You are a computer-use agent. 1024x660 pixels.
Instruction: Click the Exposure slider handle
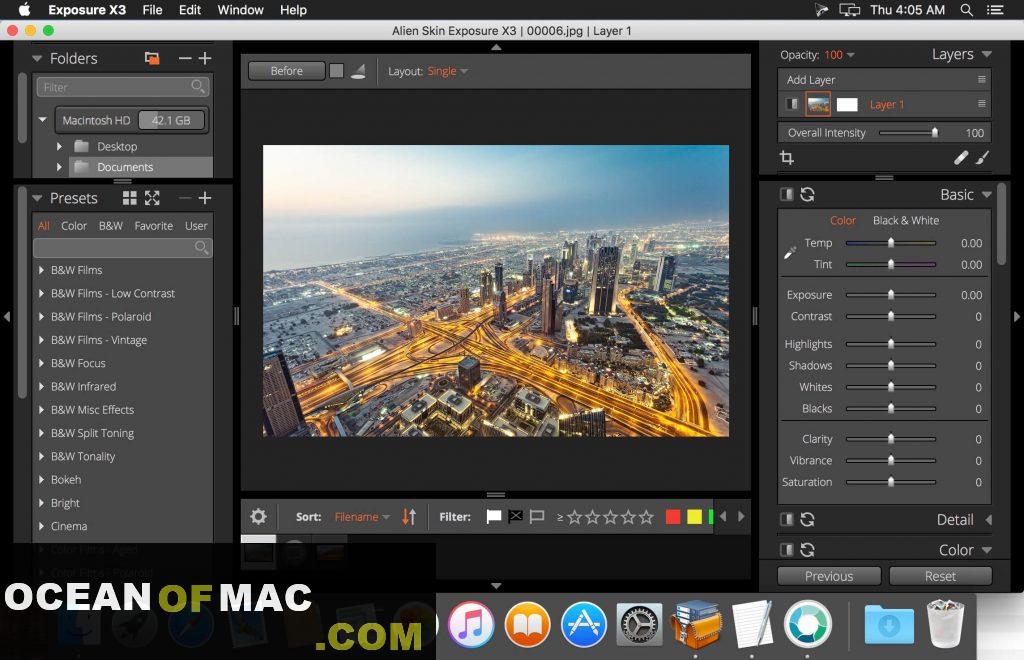pyautogui.click(x=891, y=295)
